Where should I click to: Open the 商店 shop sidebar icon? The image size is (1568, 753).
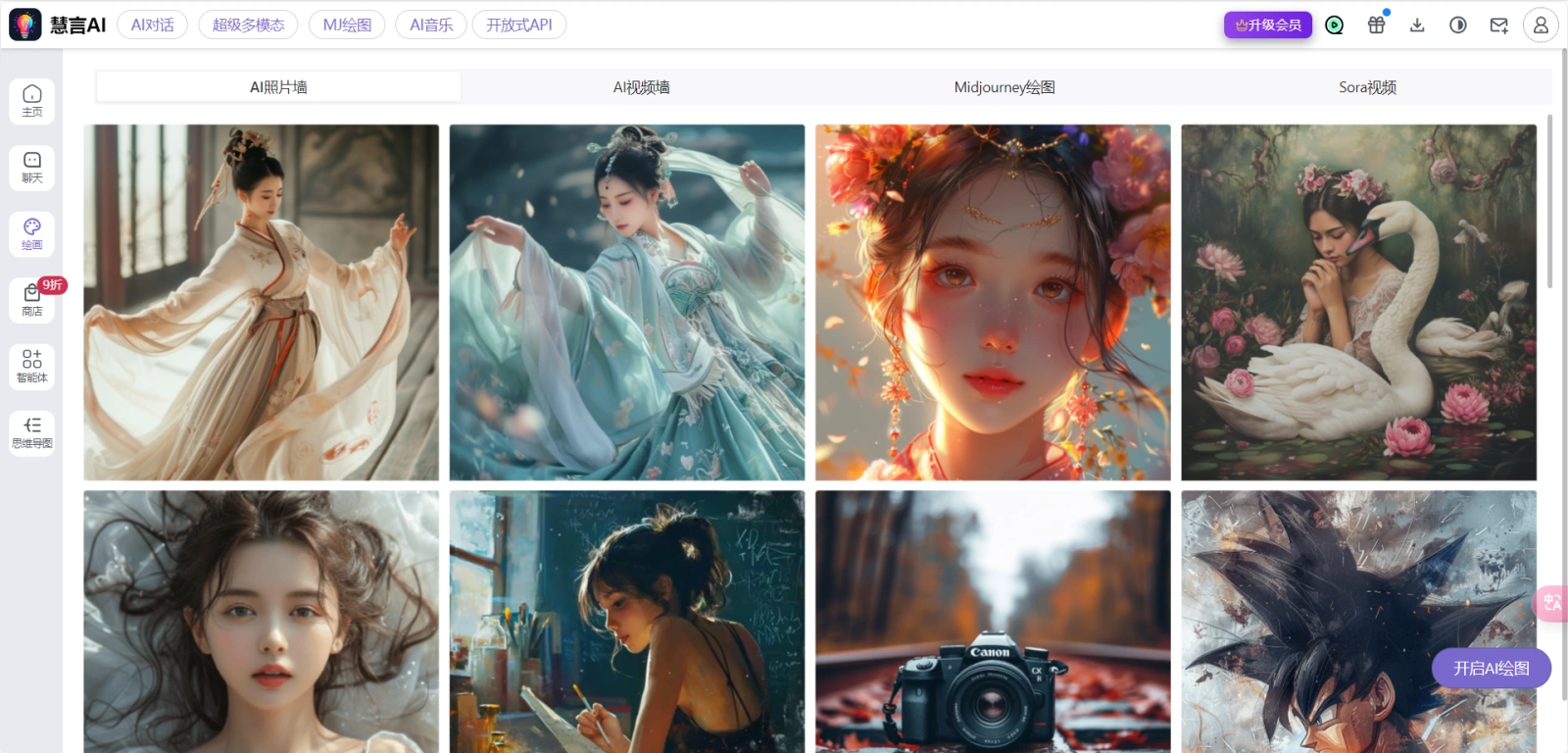32,301
